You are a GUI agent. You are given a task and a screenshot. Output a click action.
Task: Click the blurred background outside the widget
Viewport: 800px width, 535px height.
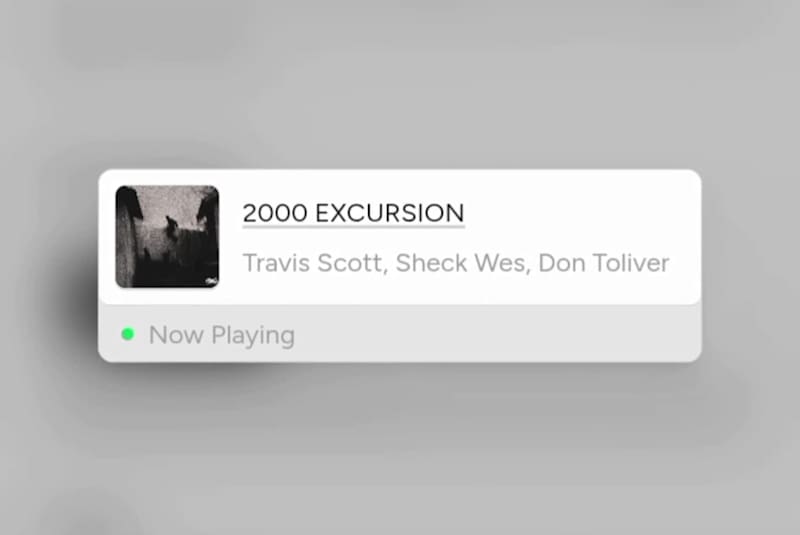(399, 82)
